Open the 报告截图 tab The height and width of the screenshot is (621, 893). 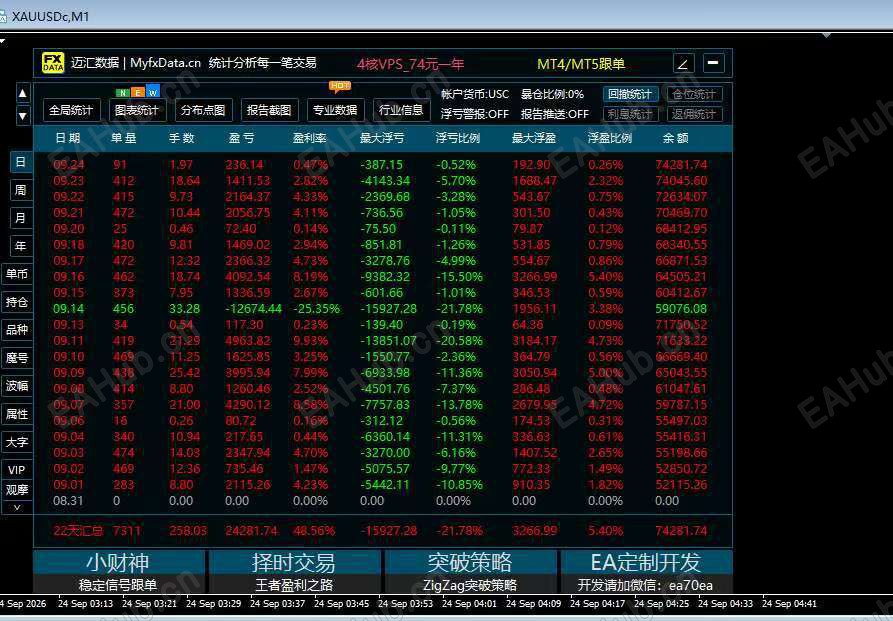click(269, 110)
